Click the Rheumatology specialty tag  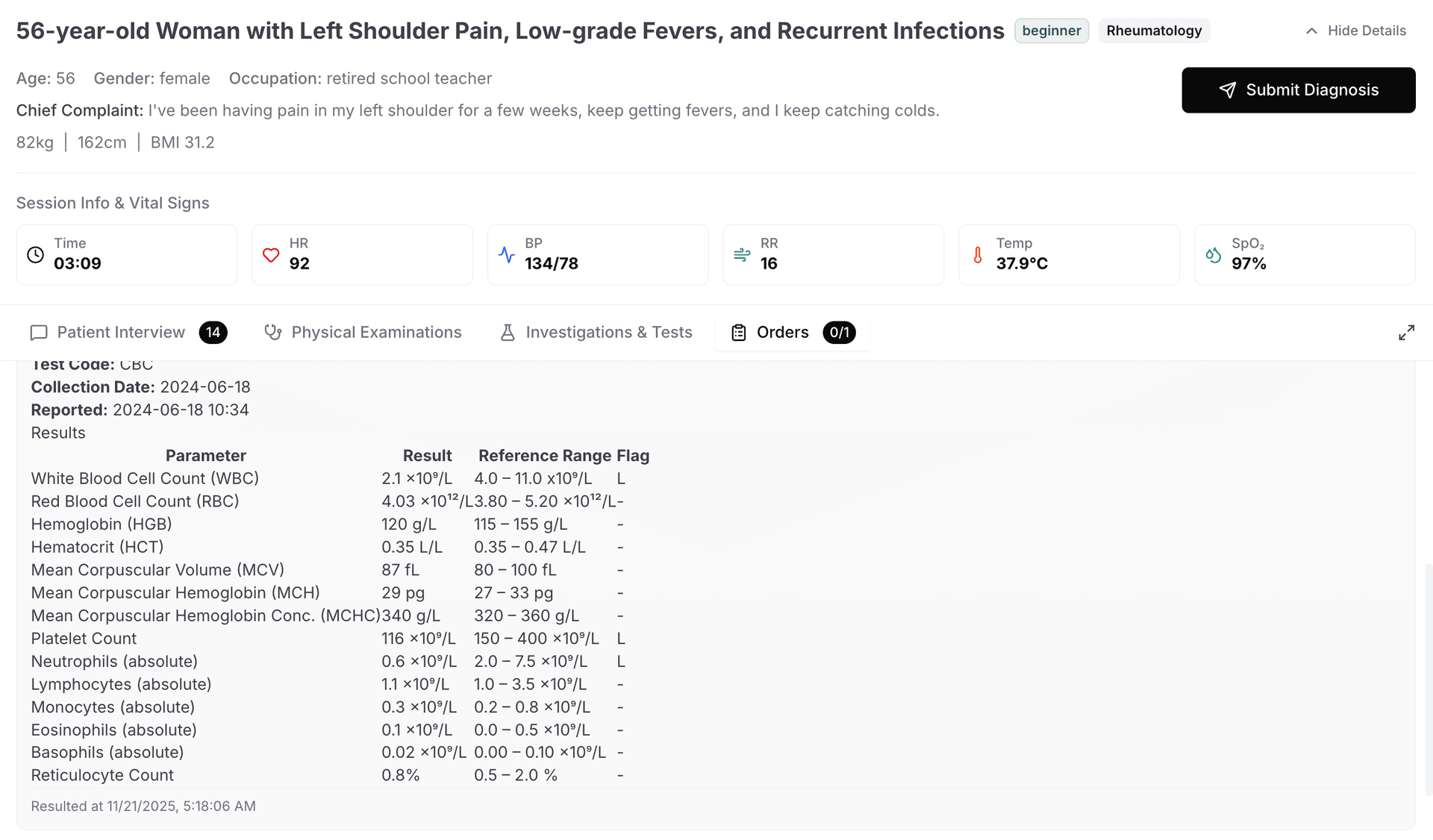pyautogui.click(x=1154, y=31)
